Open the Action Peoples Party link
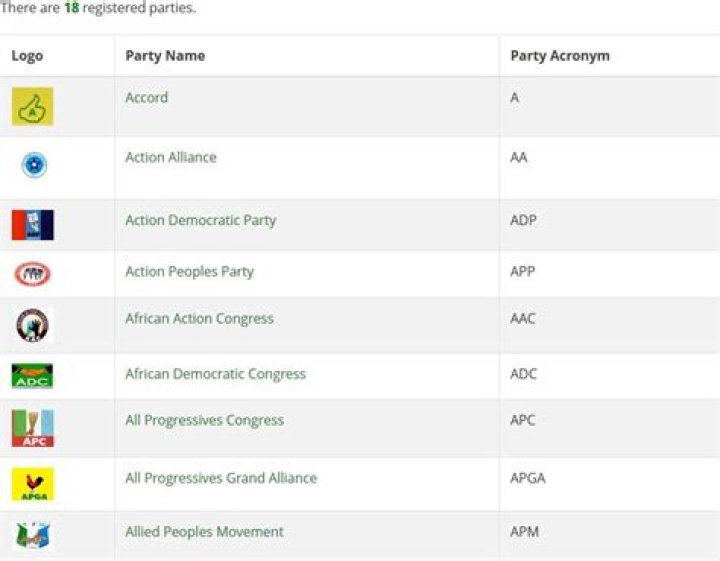The width and height of the screenshot is (720, 561). (x=189, y=272)
